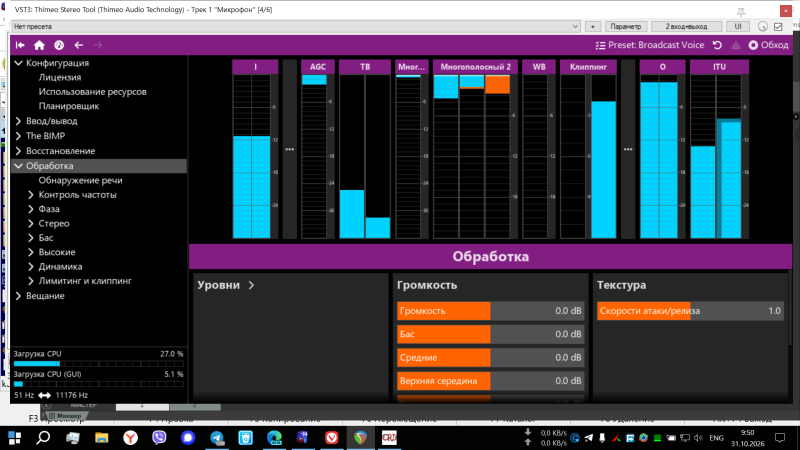The height and width of the screenshot is (450, 800).
Task: Click the Параметр button
Action: click(626, 27)
